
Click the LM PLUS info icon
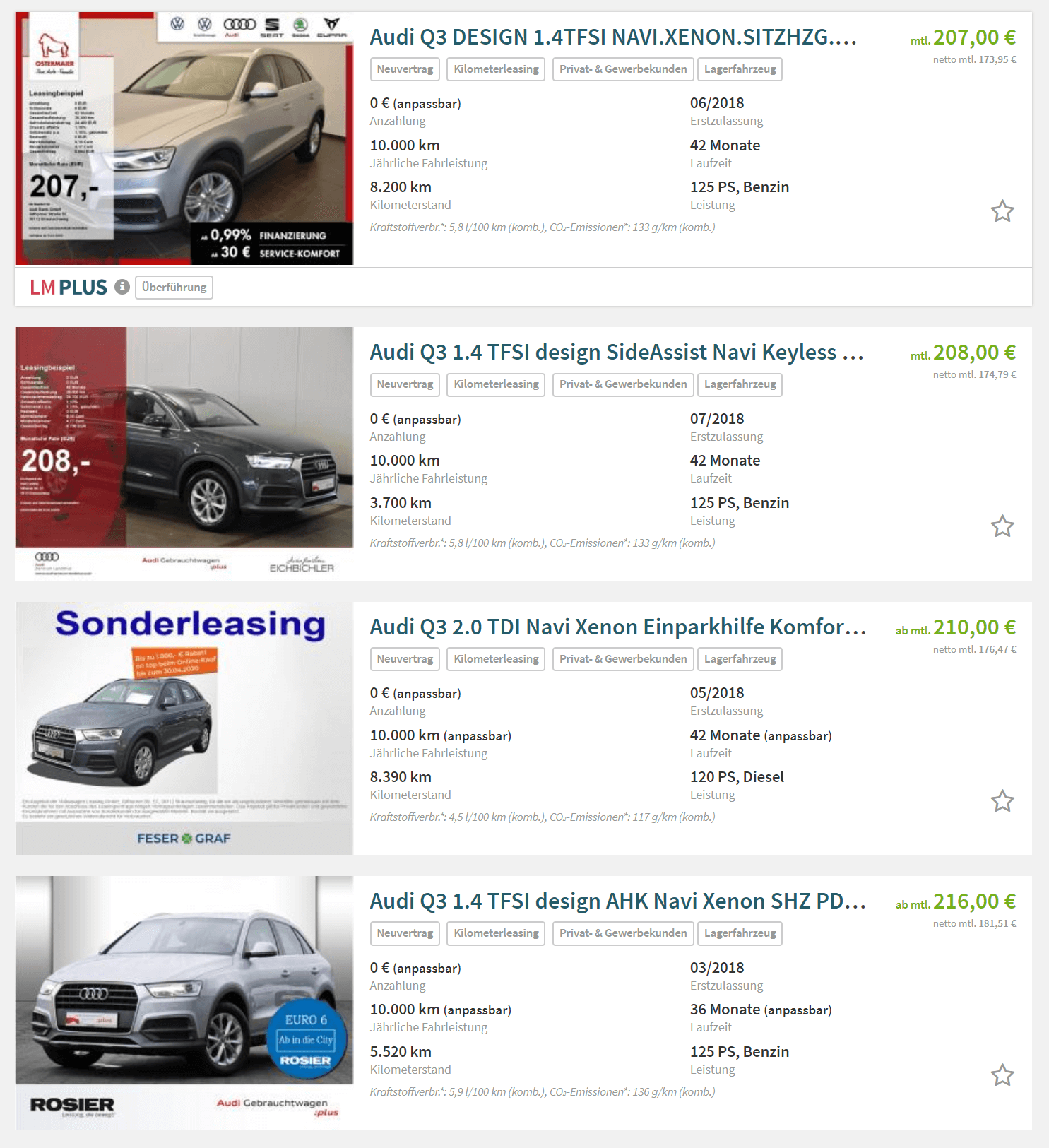[x=122, y=287]
